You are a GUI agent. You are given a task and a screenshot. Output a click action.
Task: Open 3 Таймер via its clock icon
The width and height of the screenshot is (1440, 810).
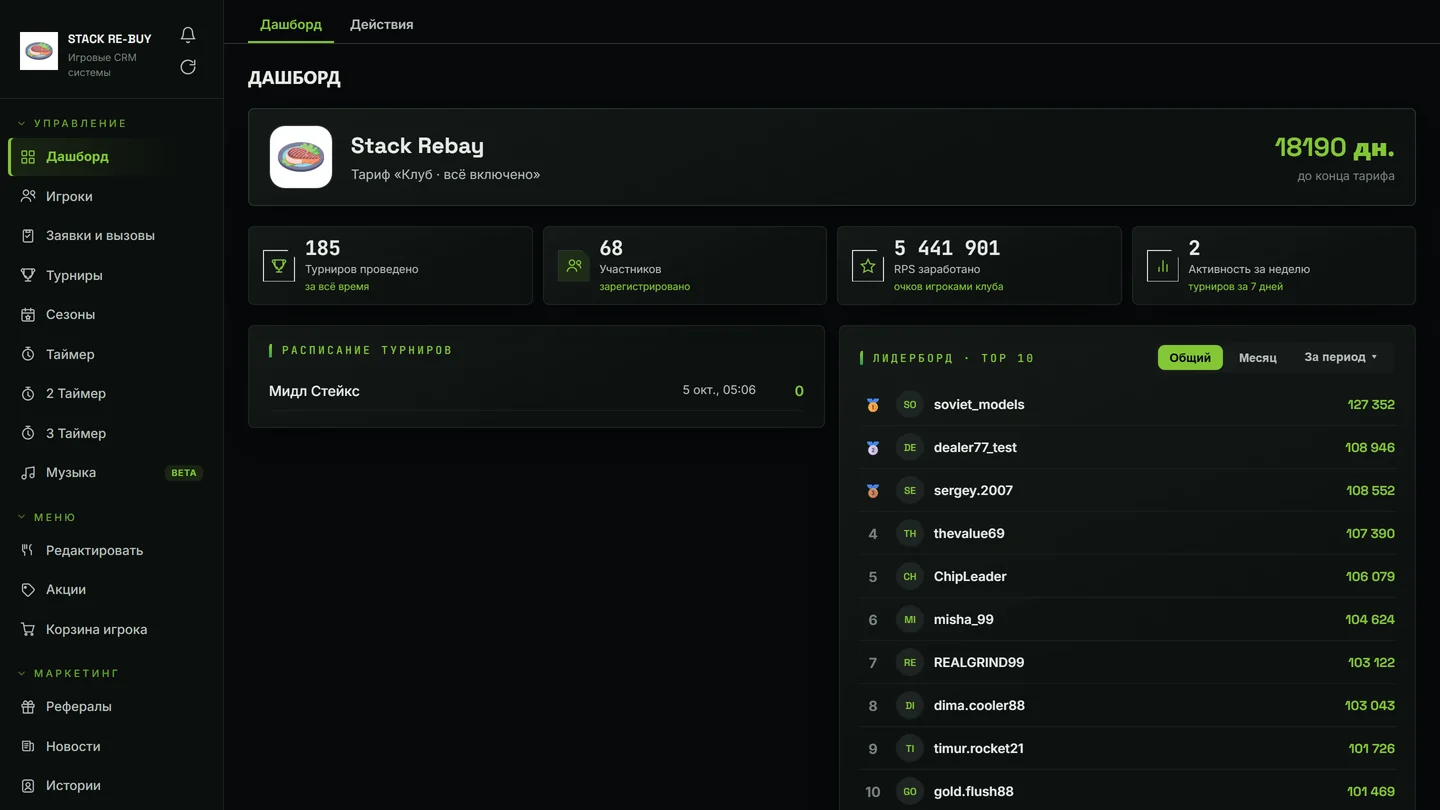pyautogui.click(x=28, y=433)
